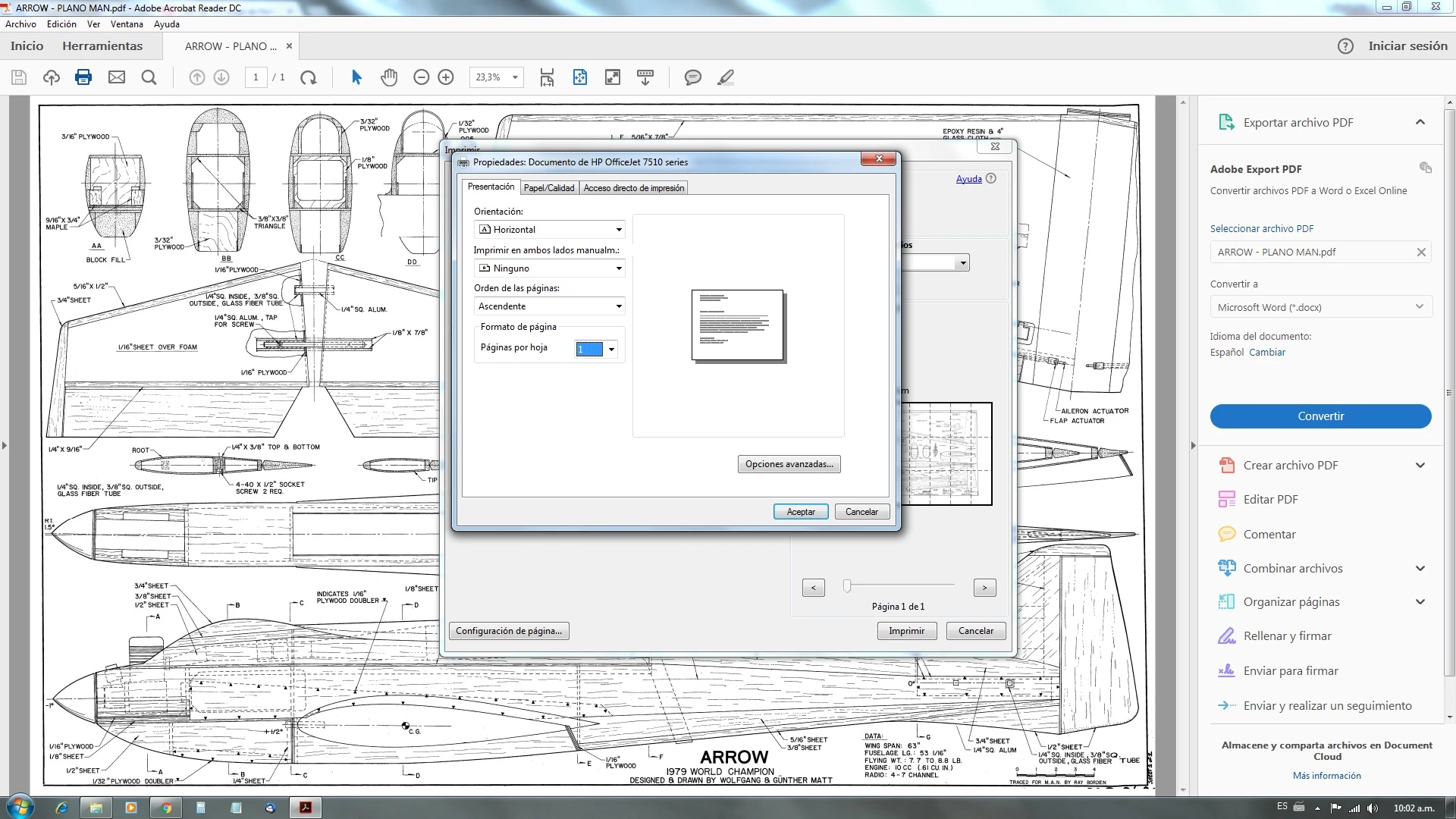This screenshot has width=1456, height=819.
Task: Click the page number input field
Action: (x=256, y=77)
